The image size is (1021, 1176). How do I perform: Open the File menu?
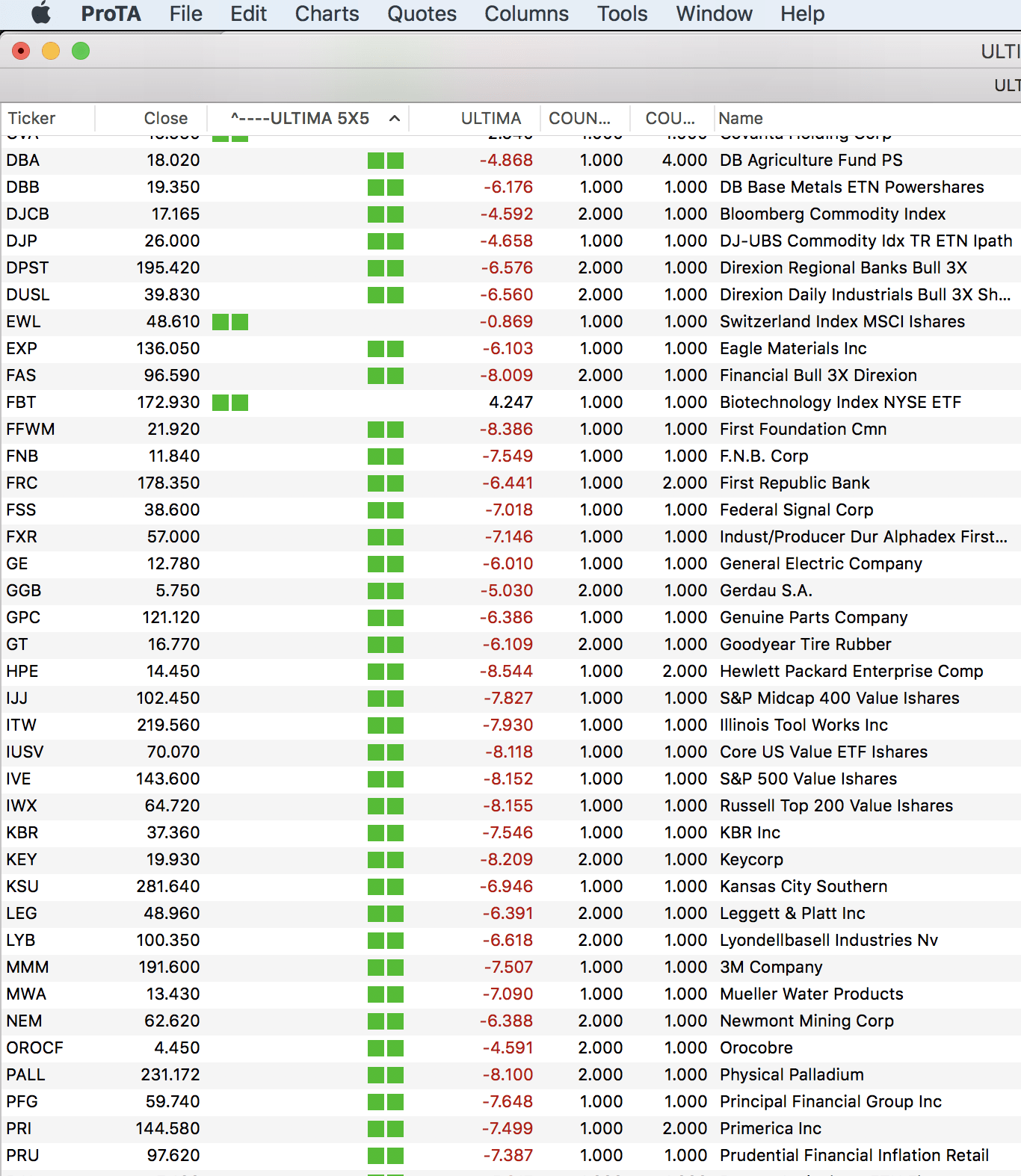[x=185, y=13]
